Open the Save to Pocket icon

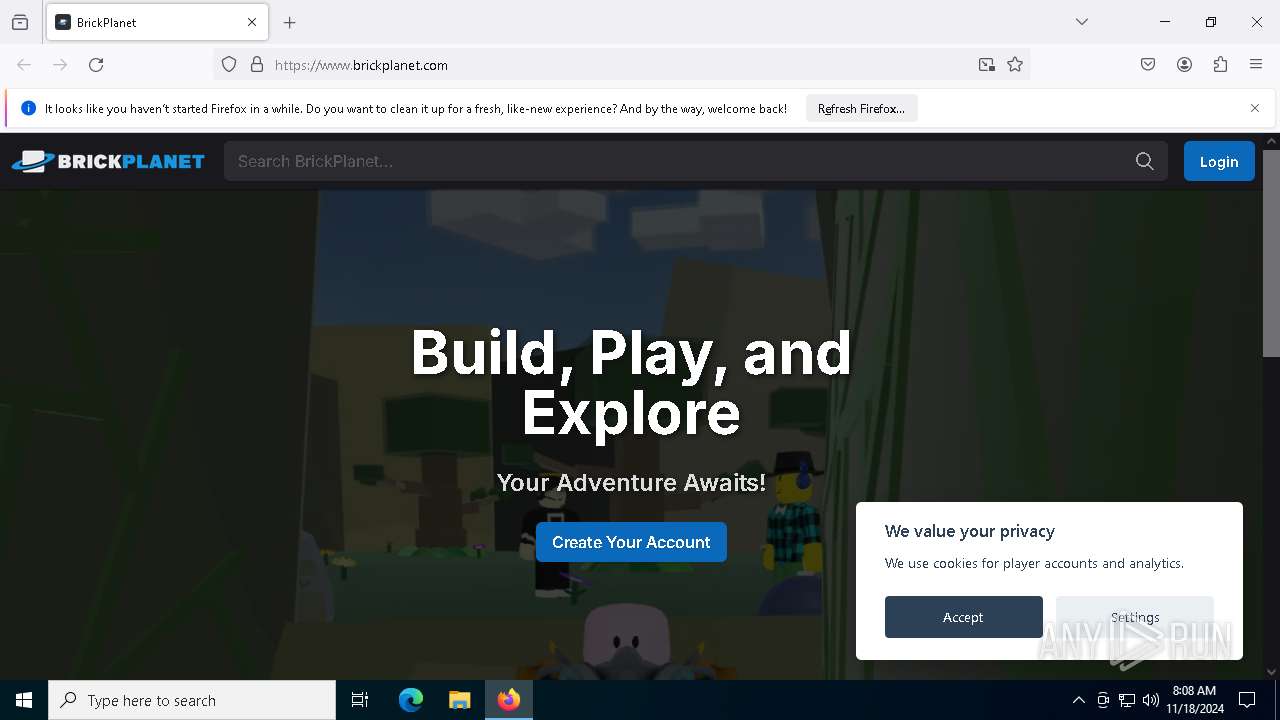coord(1148,65)
